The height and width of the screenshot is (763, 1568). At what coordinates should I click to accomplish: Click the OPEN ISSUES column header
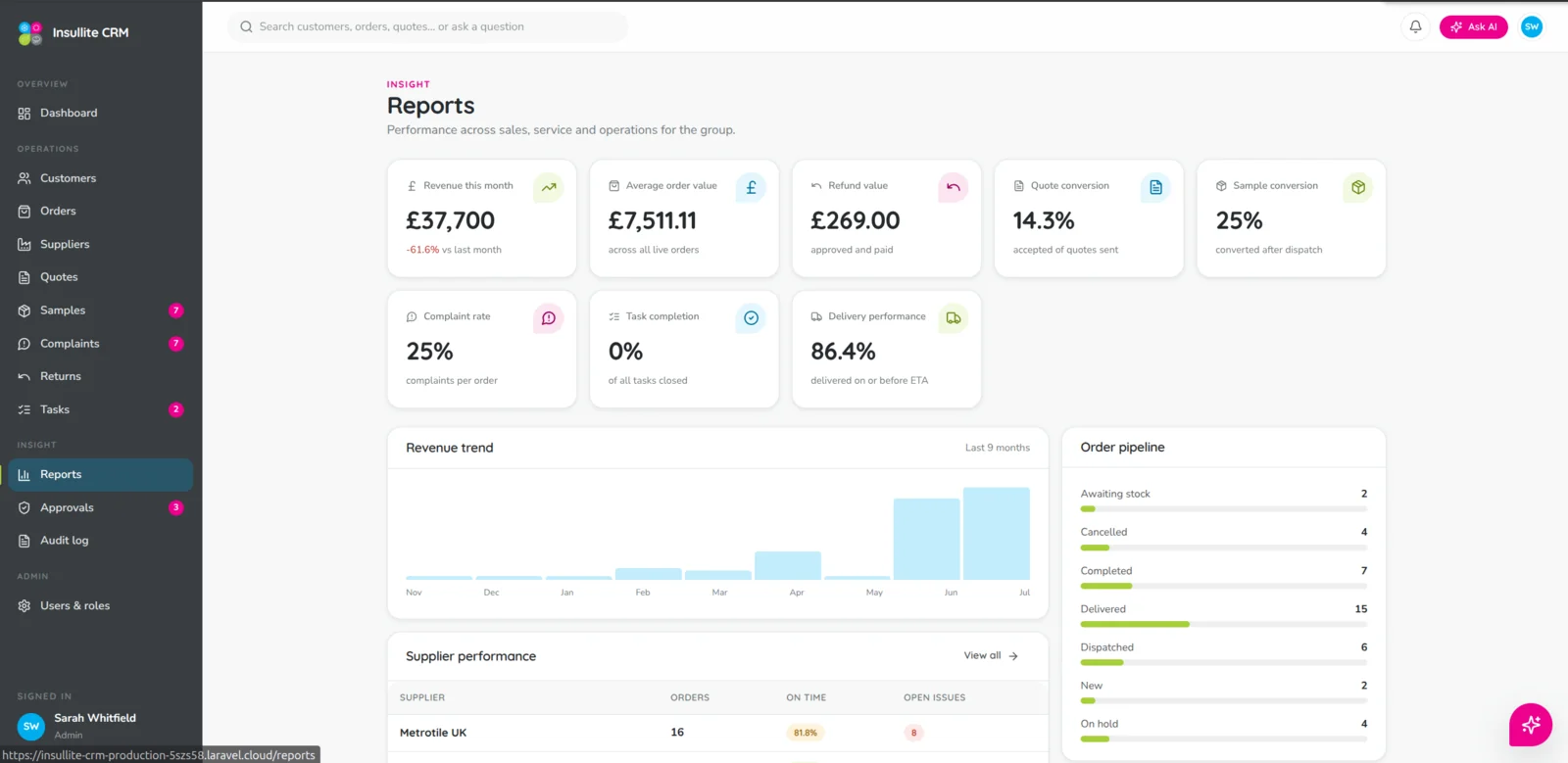[x=935, y=698]
